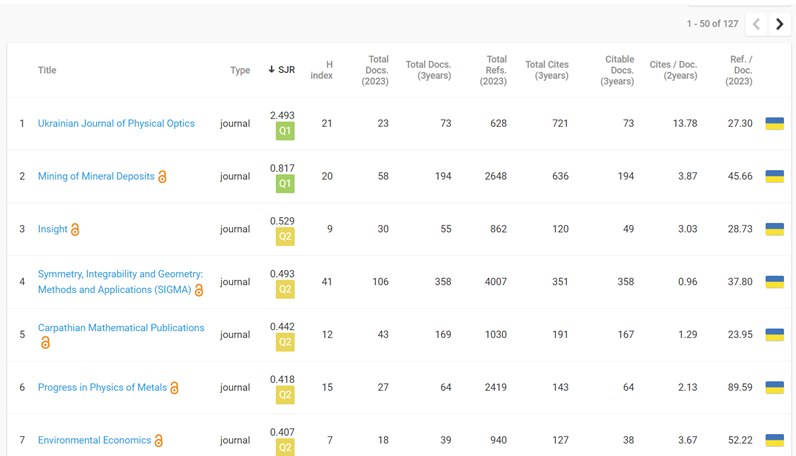Open the Insight journal page
The width and height of the screenshot is (796, 456).
tap(52, 229)
